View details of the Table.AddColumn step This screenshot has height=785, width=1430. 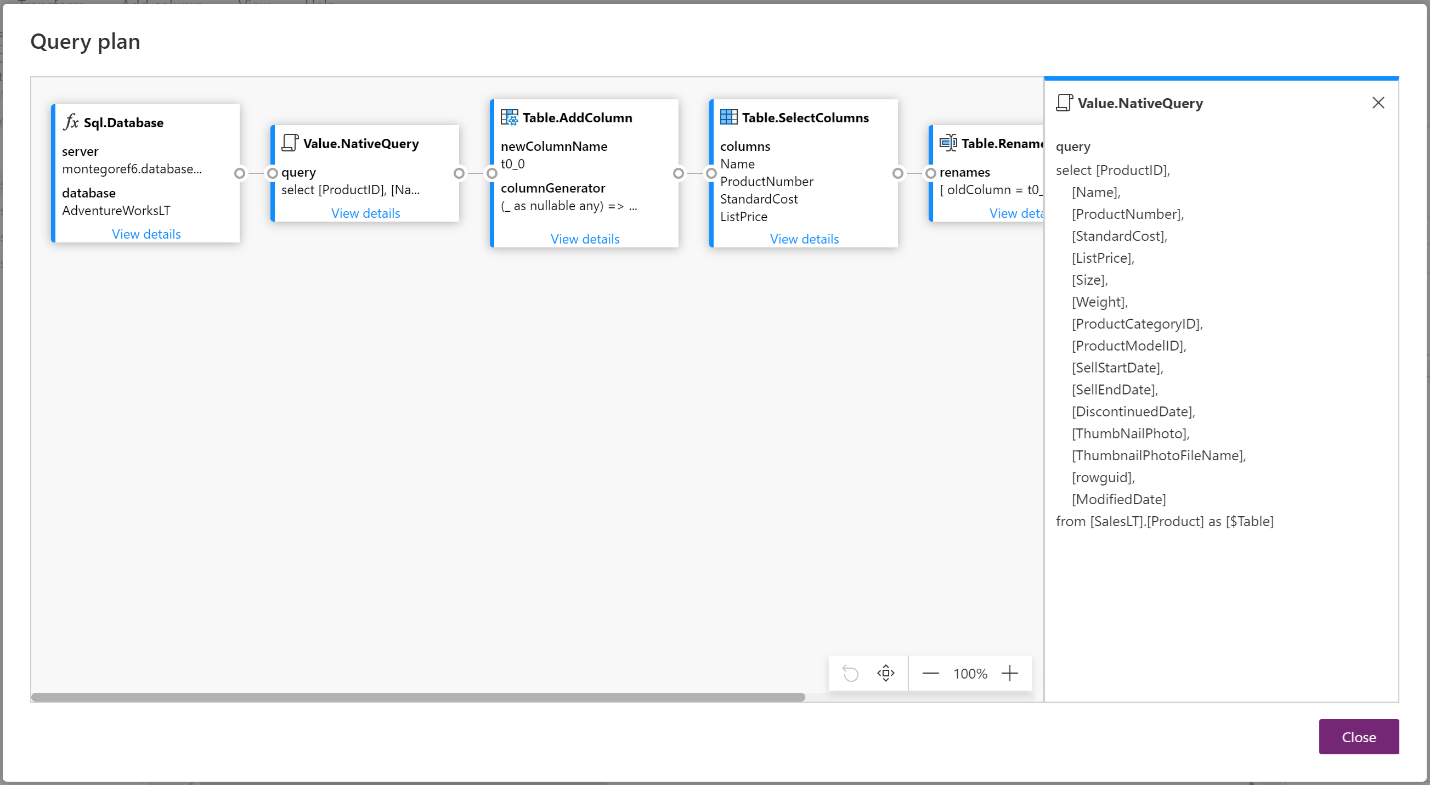pos(584,239)
